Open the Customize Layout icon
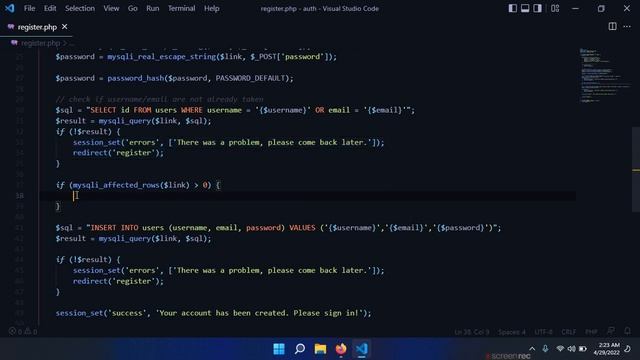This screenshot has width=640, height=360. (x=555, y=8)
